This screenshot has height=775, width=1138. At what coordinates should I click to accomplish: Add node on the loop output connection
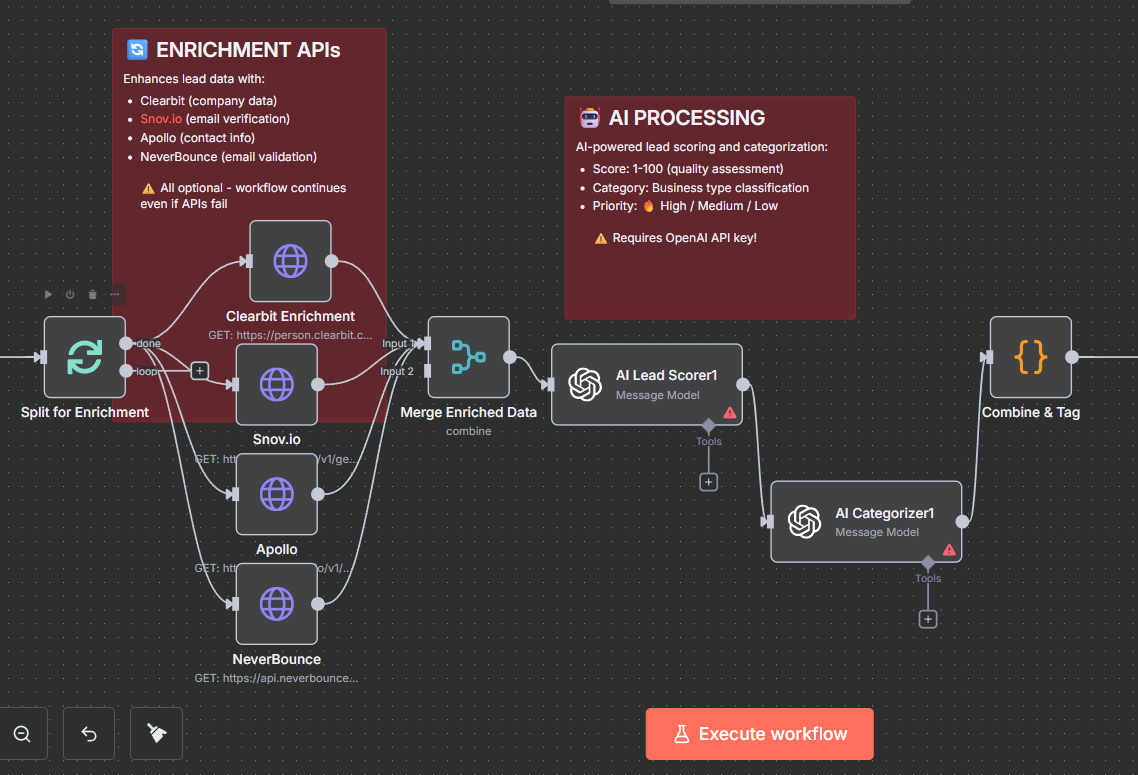[x=200, y=371]
